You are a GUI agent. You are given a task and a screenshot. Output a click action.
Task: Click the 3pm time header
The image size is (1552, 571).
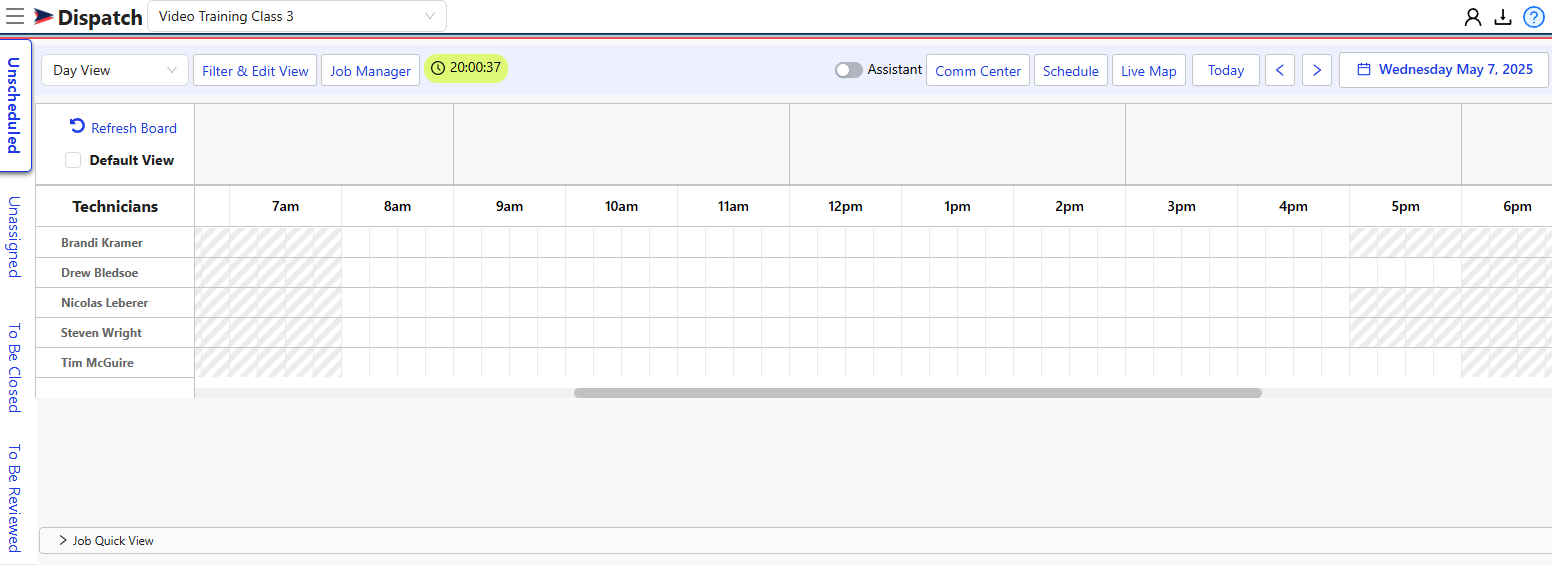coord(1181,207)
